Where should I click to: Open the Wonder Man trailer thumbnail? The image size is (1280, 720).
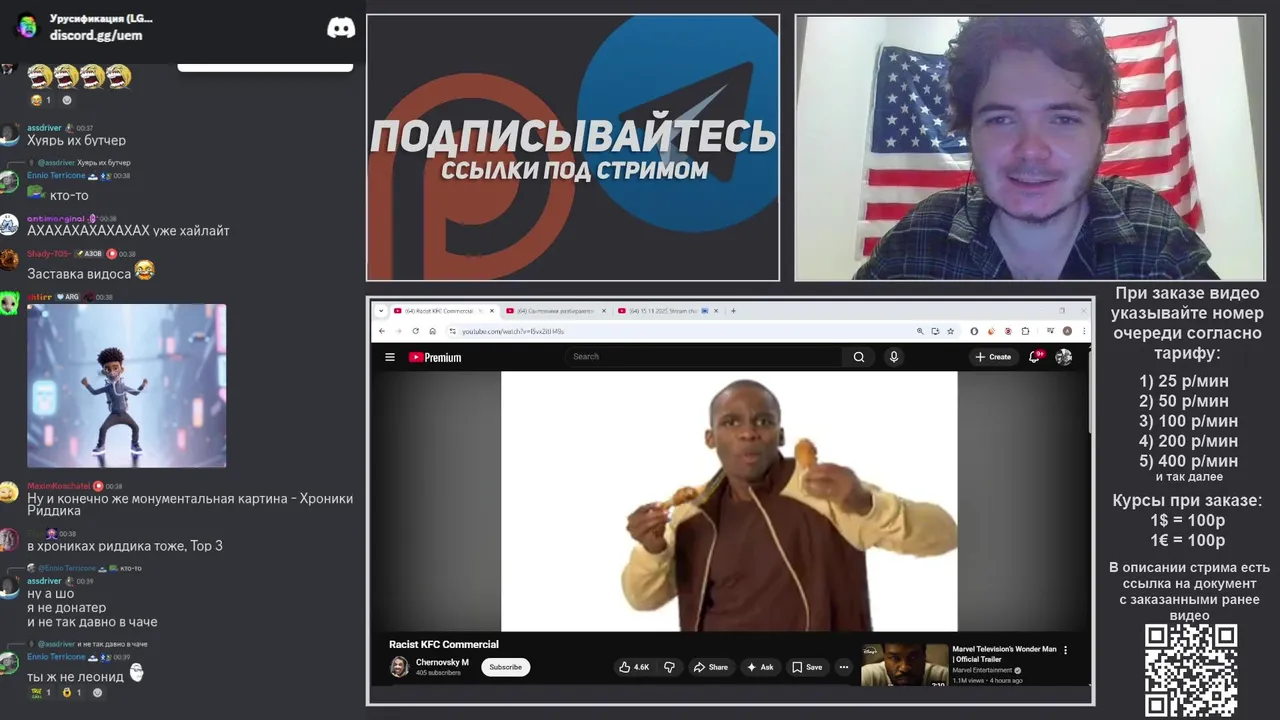point(904,665)
